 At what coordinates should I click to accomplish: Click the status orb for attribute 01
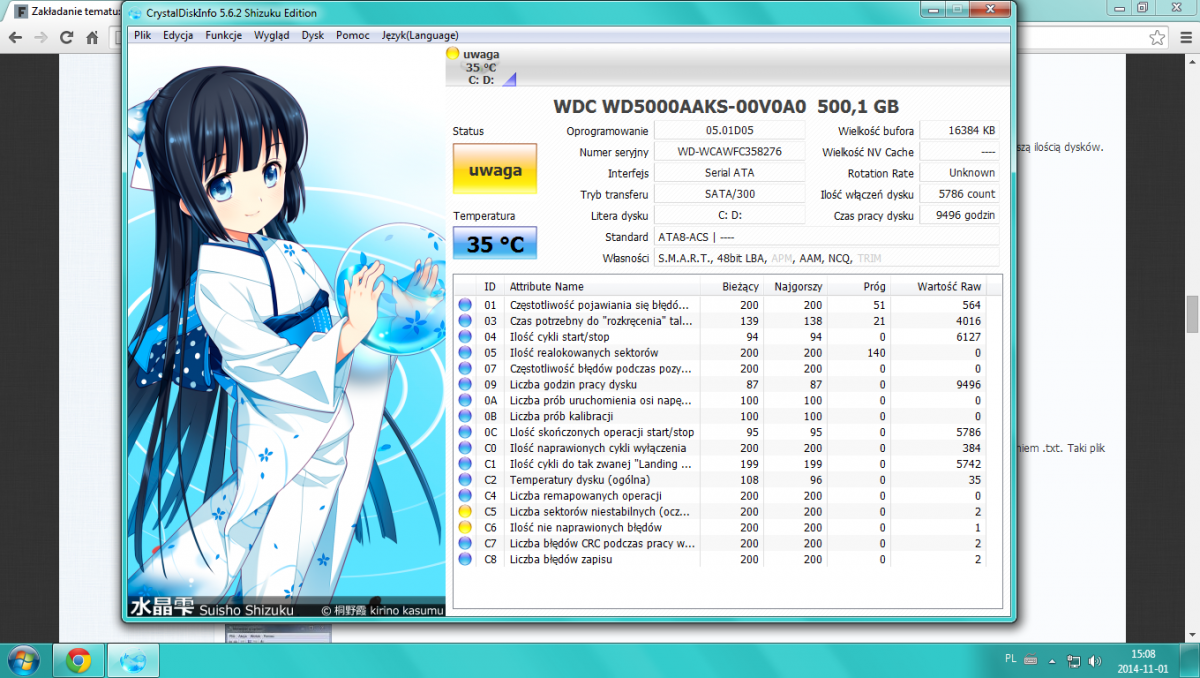click(x=465, y=304)
